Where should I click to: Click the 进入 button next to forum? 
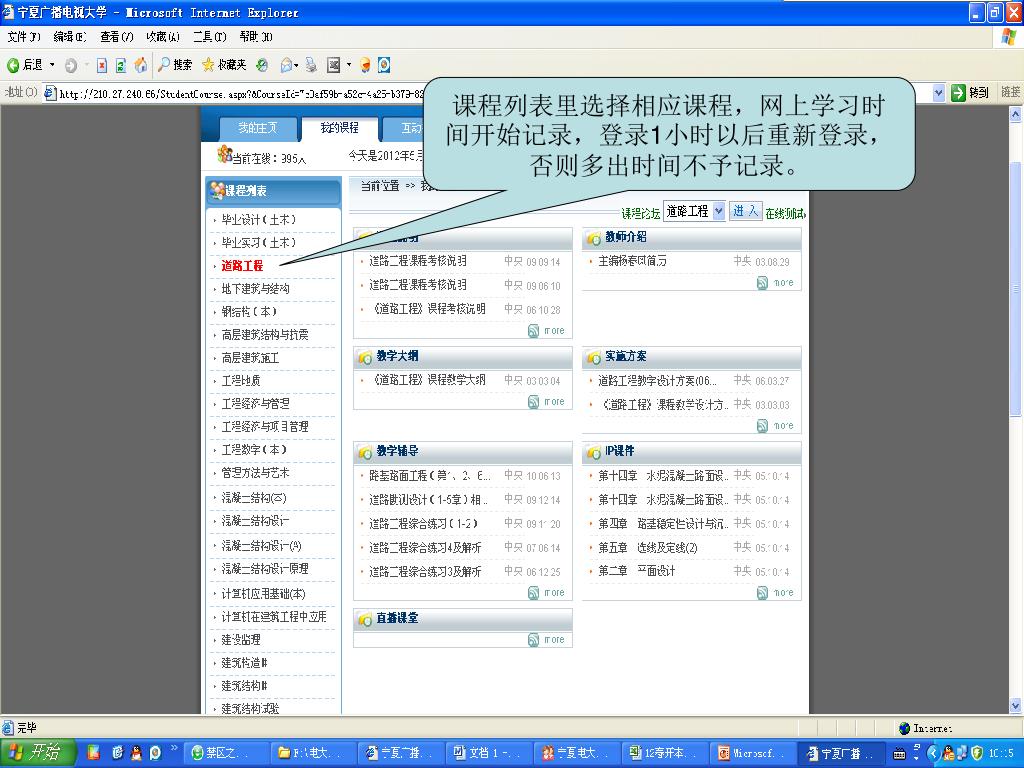(x=745, y=211)
